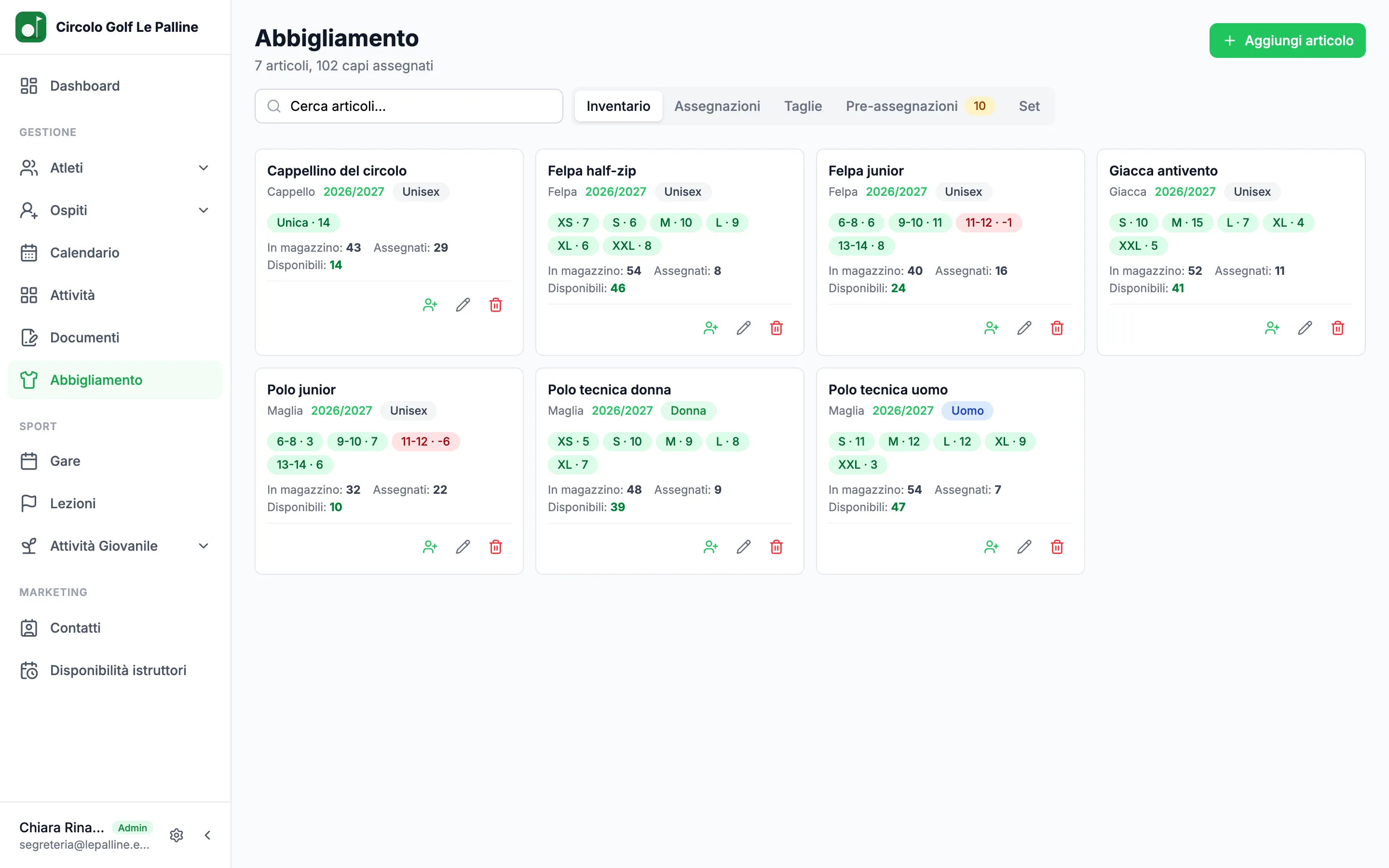Open settings gear next to Admin badge

(x=177, y=835)
